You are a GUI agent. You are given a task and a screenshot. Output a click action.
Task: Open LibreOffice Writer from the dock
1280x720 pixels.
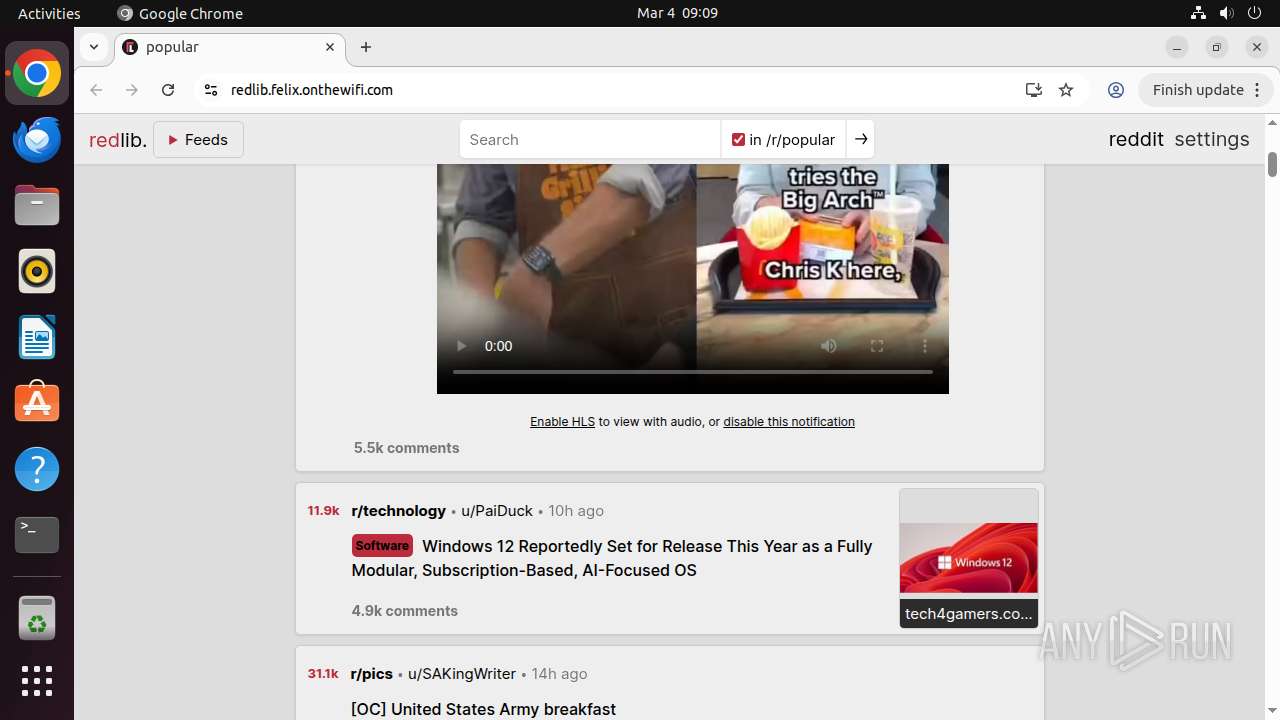coord(37,338)
